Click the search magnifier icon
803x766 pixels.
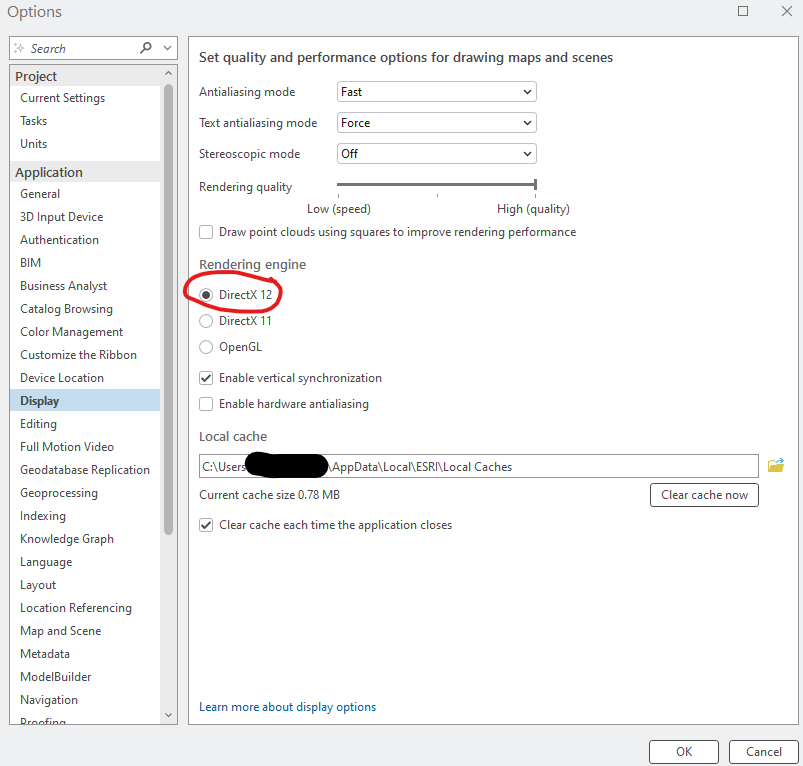(145, 47)
